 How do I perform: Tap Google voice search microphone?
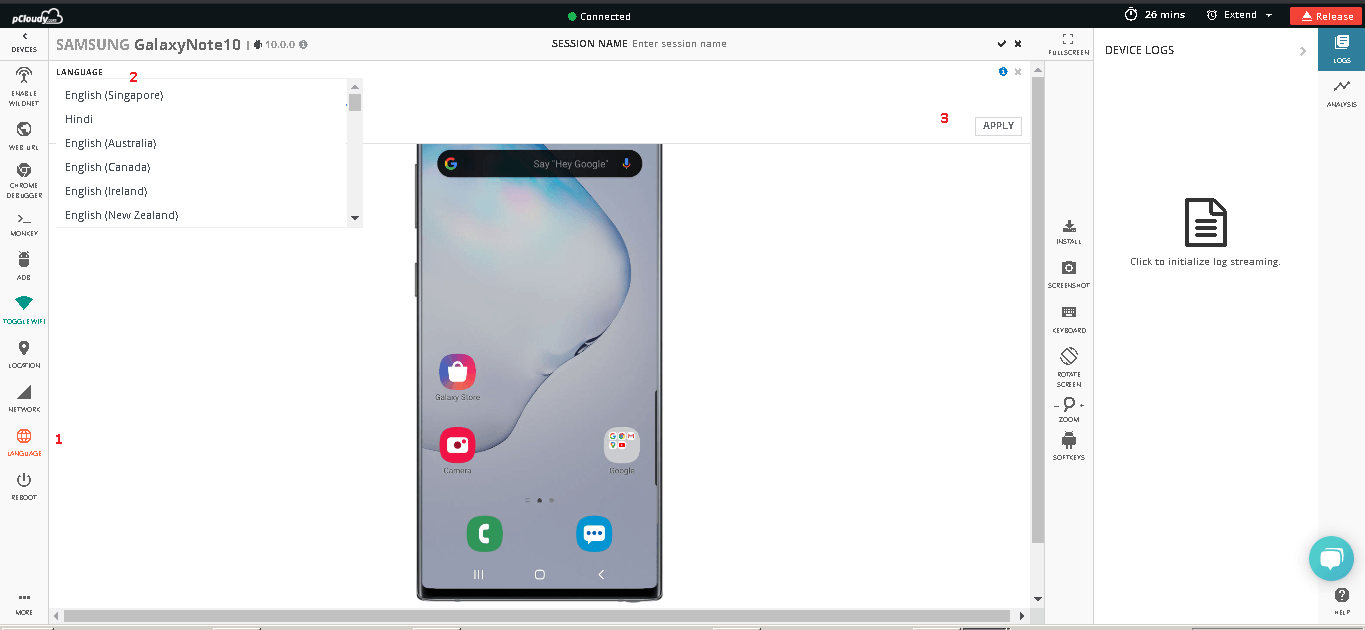click(x=627, y=163)
